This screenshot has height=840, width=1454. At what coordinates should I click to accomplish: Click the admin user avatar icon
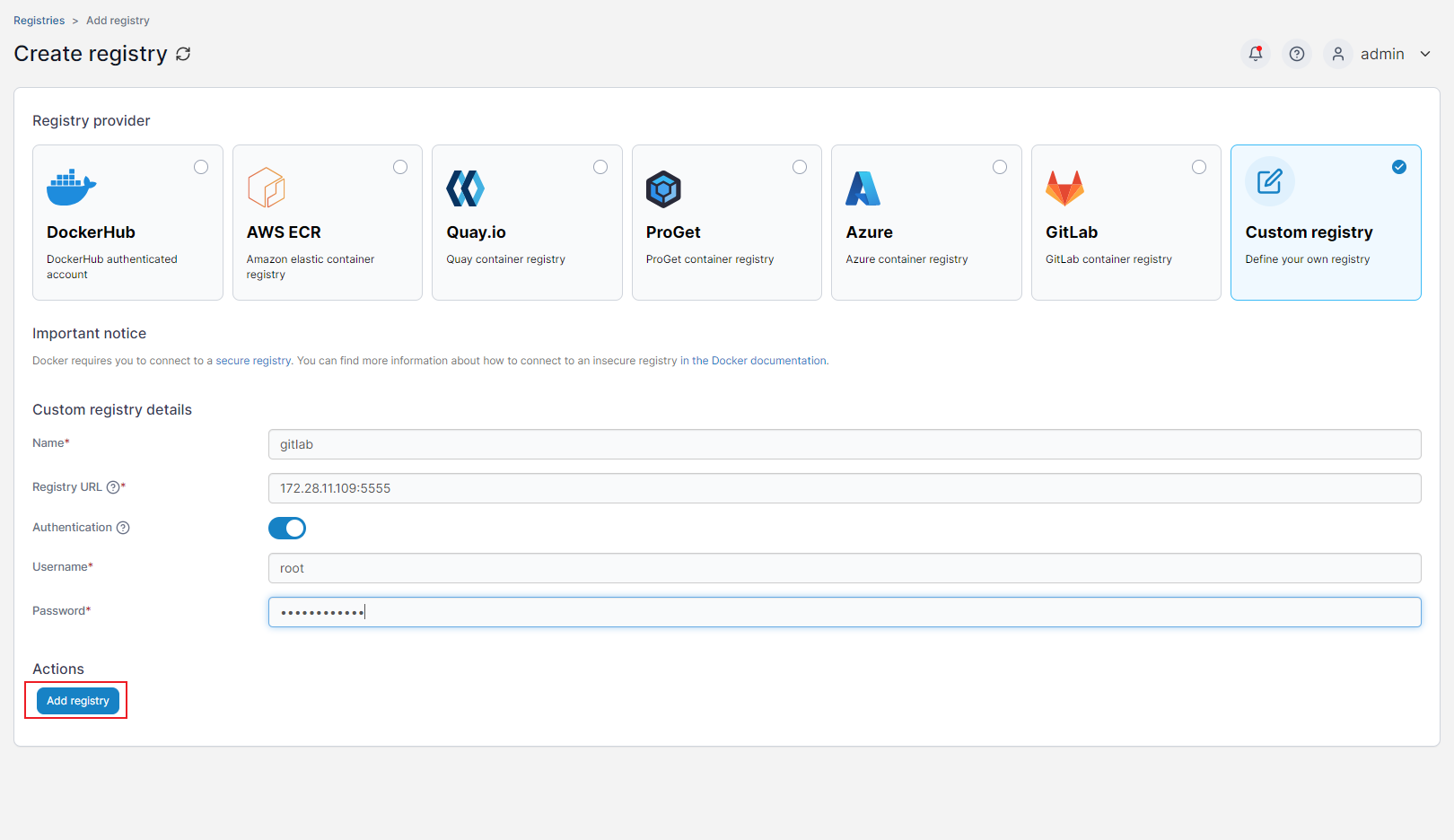click(1338, 54)
